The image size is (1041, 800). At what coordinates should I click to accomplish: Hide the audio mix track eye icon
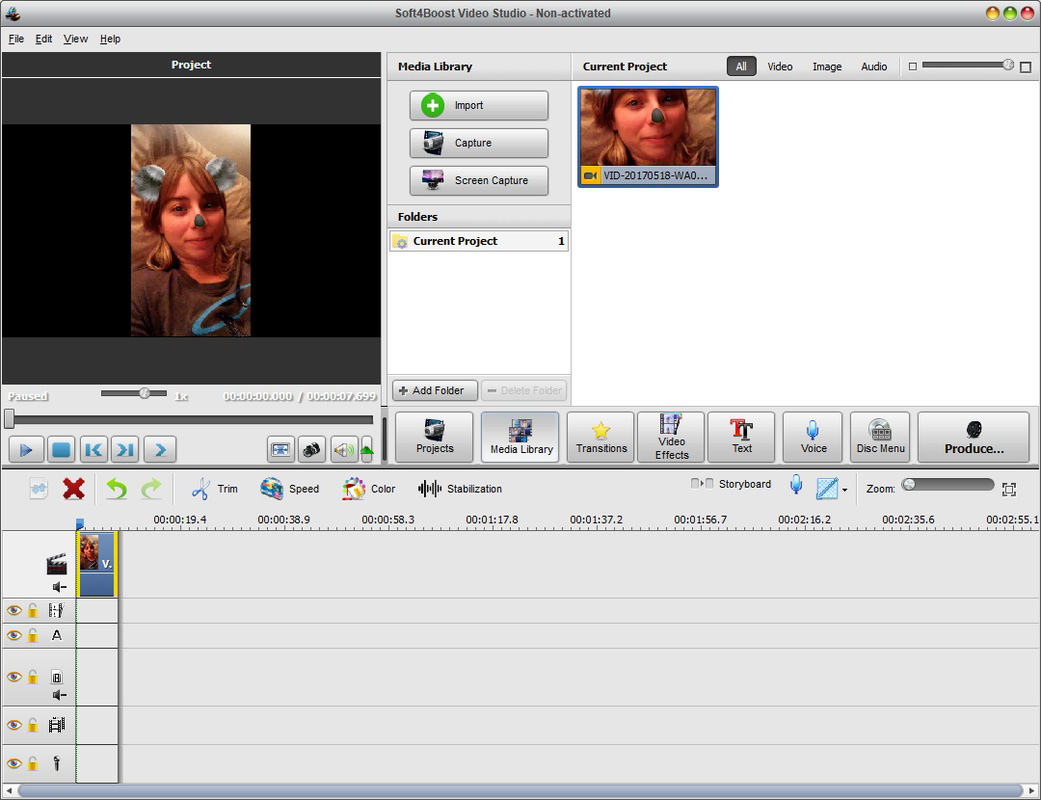click(14, 725)
